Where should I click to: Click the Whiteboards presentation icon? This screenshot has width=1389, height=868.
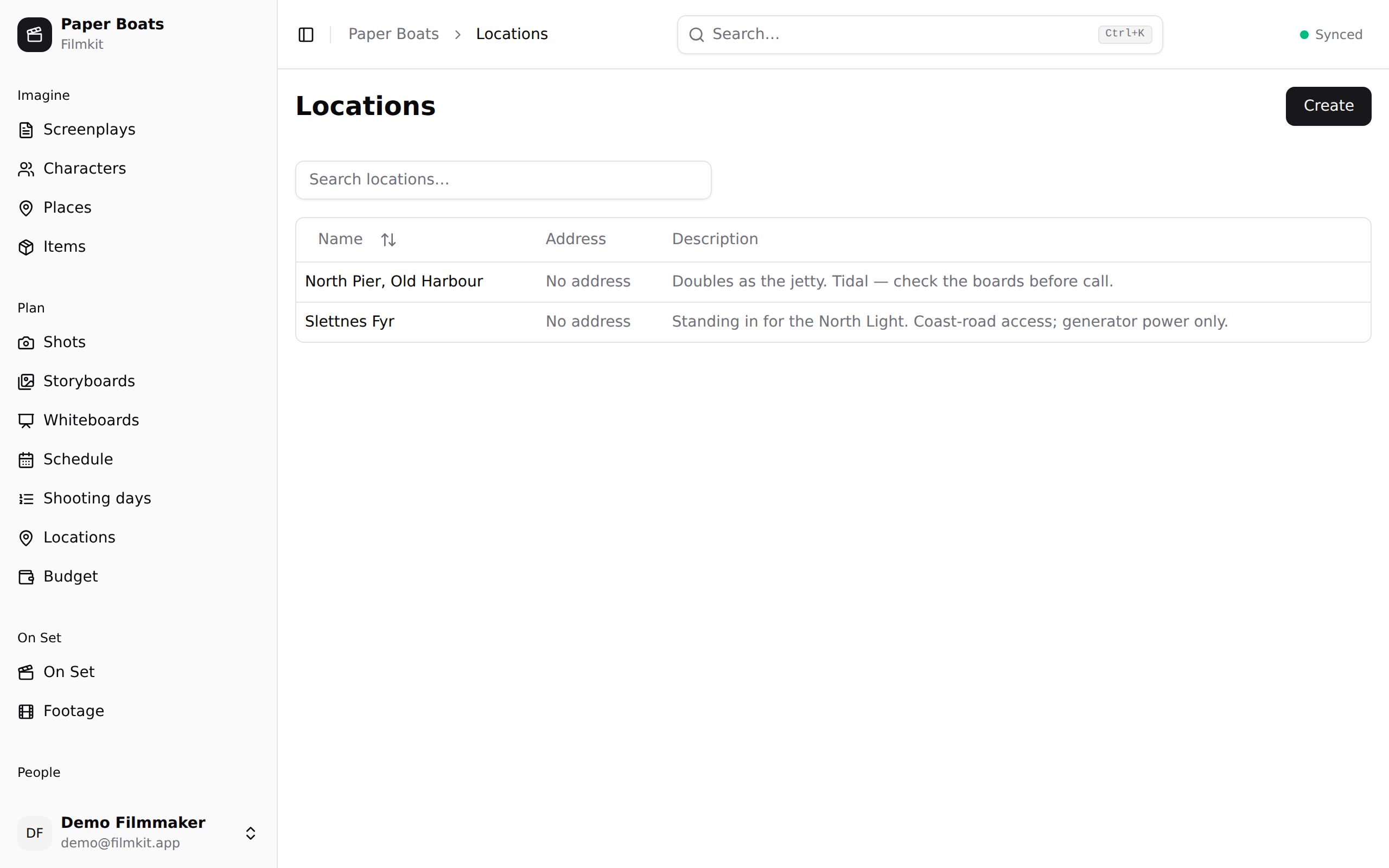(26, 421)
